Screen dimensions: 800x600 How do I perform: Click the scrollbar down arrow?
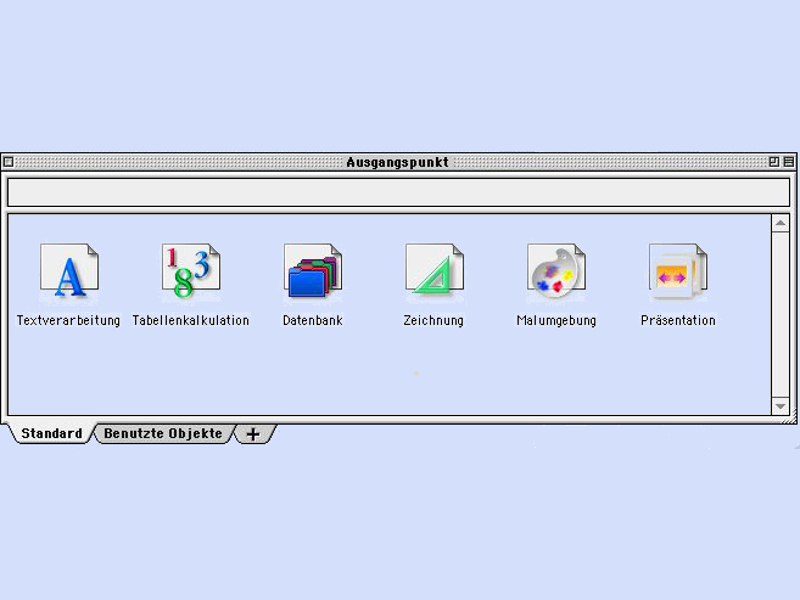781,406
